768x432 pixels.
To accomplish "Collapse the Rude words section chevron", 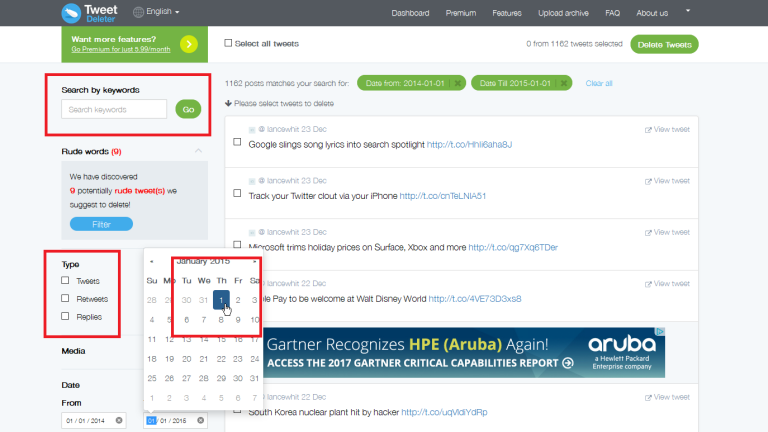I will (x=198, y=151).
